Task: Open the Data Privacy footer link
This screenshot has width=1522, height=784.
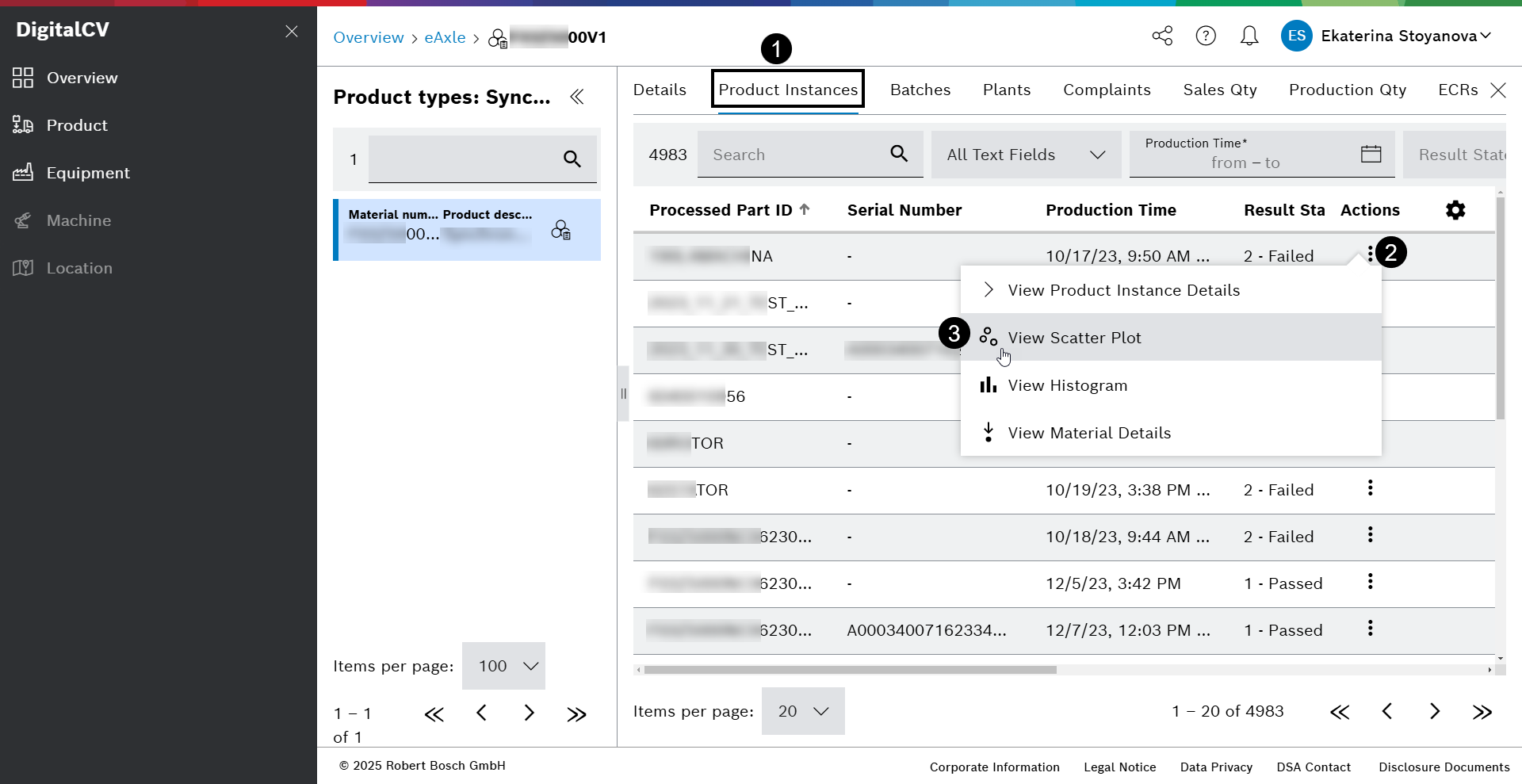Action: click(x=1216, y=767)
